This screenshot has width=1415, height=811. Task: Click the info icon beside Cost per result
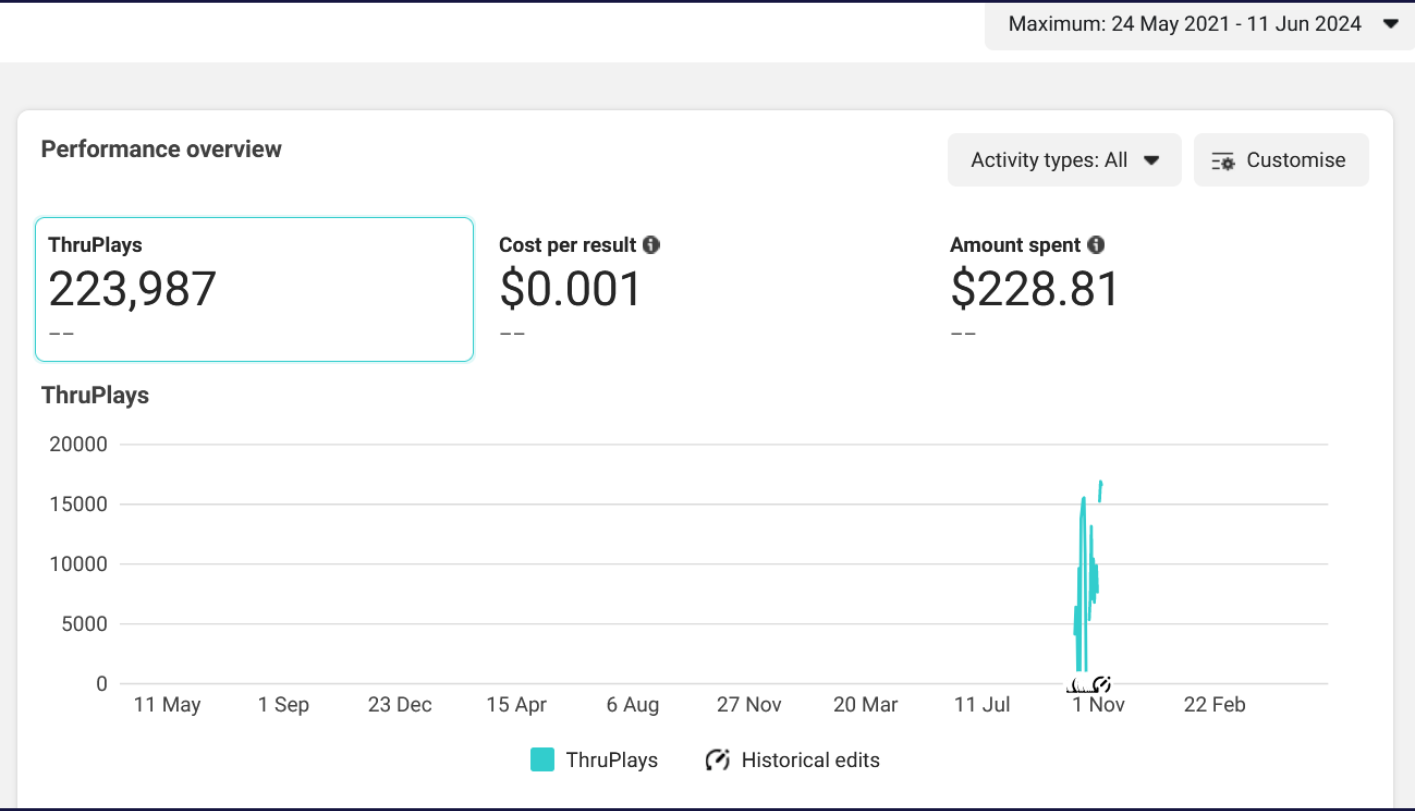coord(651,245)
